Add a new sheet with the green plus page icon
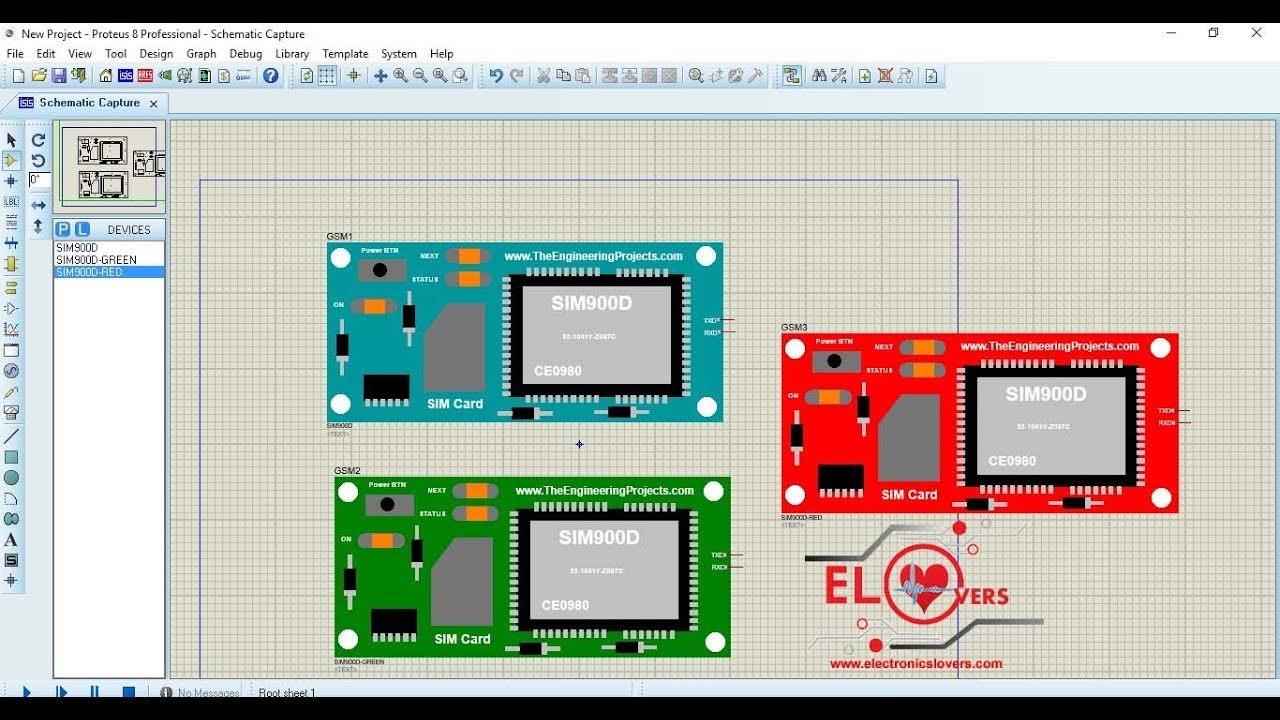Viewport: 1280px width, 720px height. click(x=865, y=76)
